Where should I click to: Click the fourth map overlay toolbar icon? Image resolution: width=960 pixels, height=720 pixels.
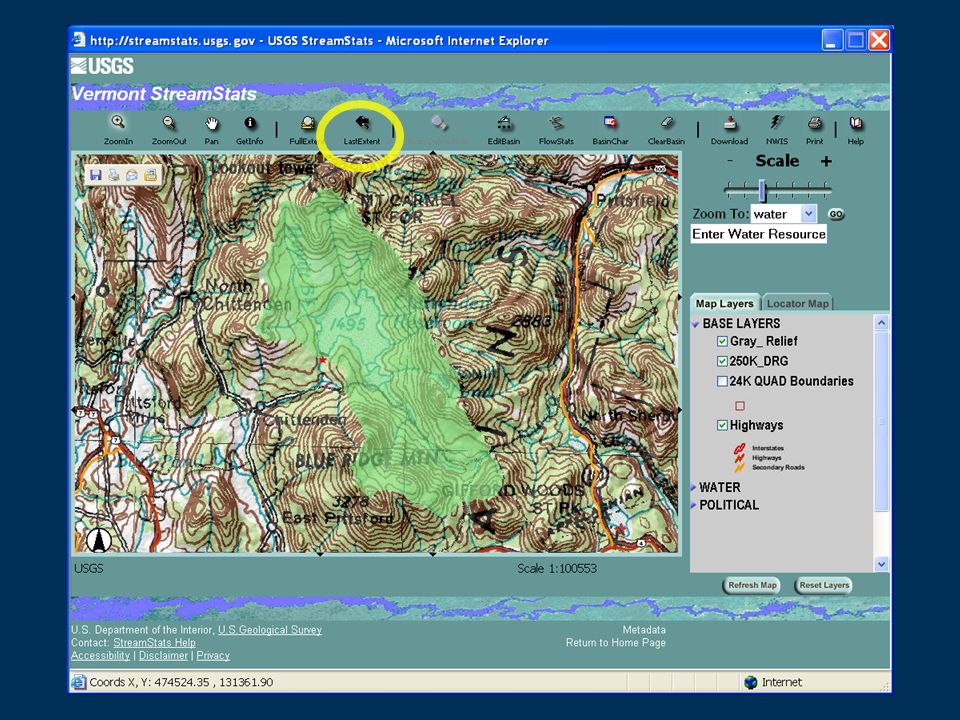pyautogui.click(x=150, y=175)
